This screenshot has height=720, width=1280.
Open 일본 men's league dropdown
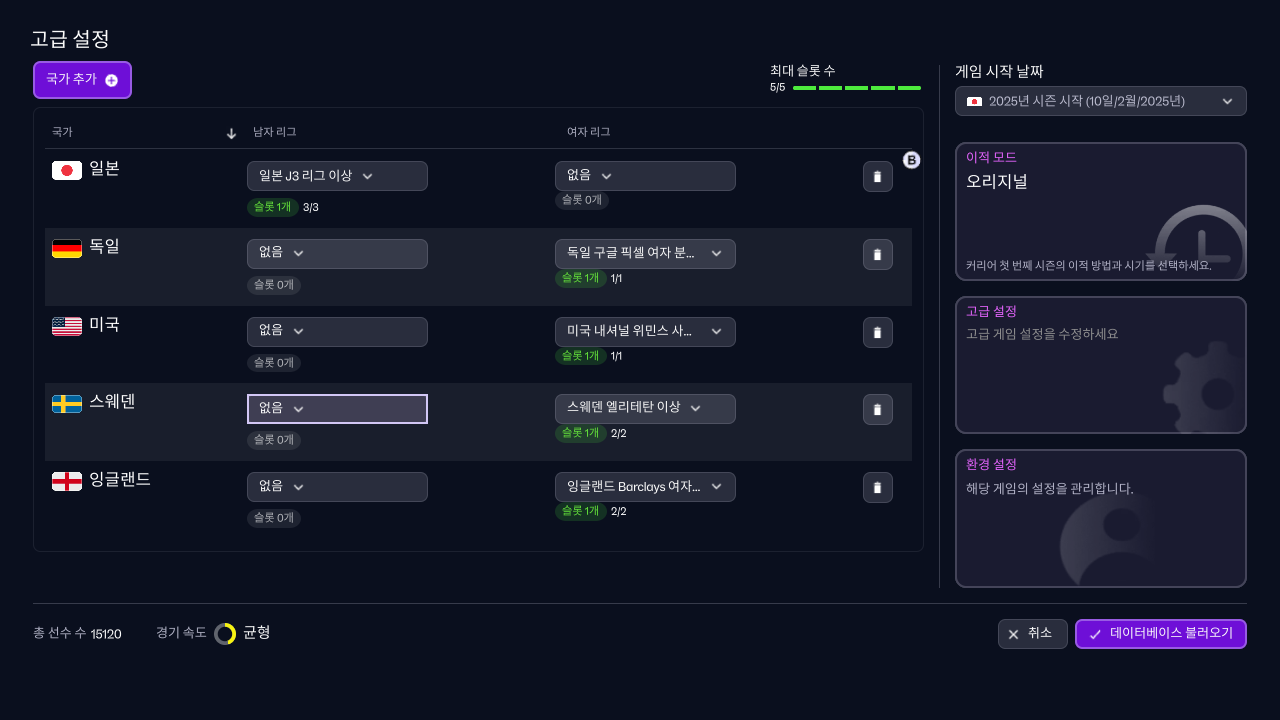pyautogui.click(x=337, y=176)
